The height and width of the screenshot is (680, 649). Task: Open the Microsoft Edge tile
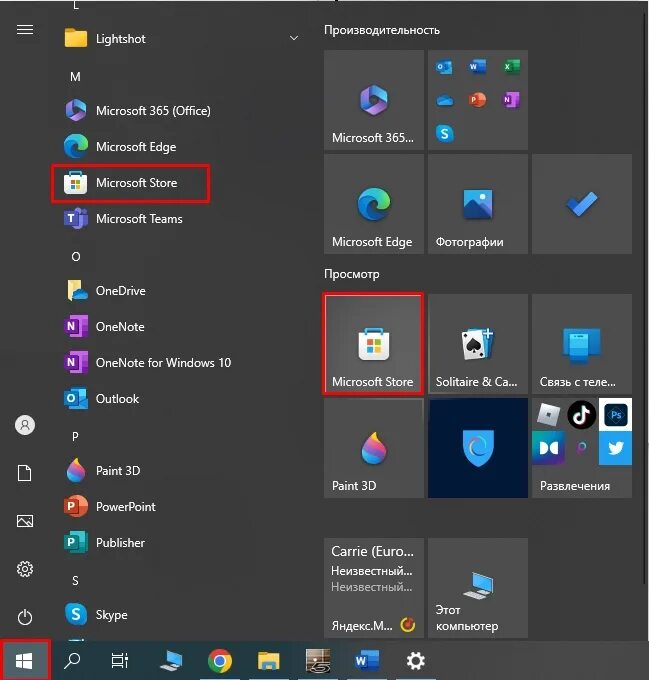[x=374, y=204]
